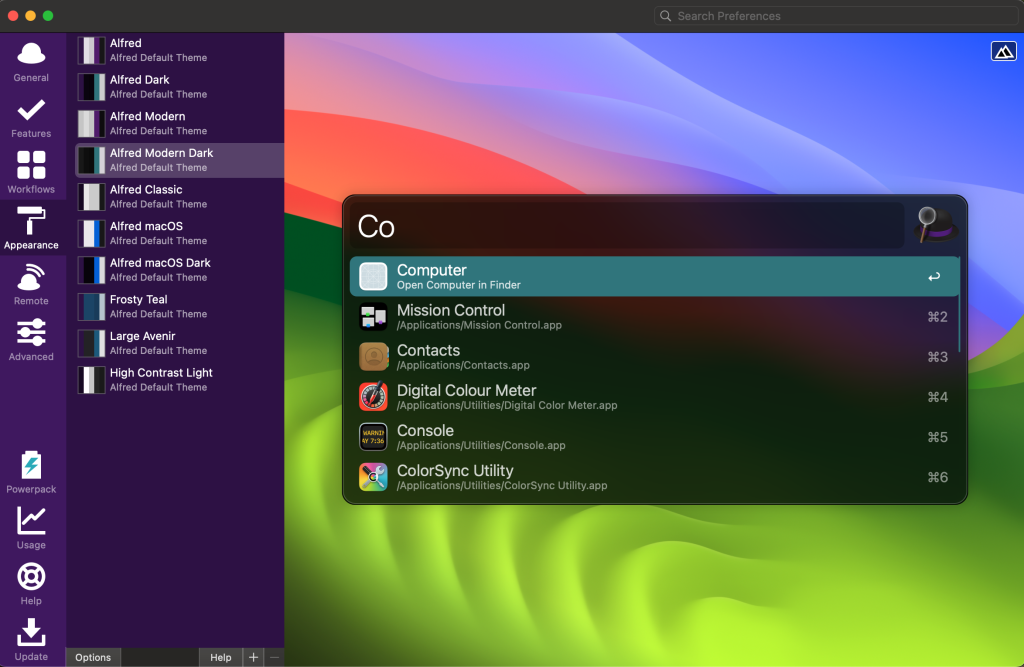Viewport: 1024px width, 667px height.
Task: Open the Features section
Action: point(31,118)
